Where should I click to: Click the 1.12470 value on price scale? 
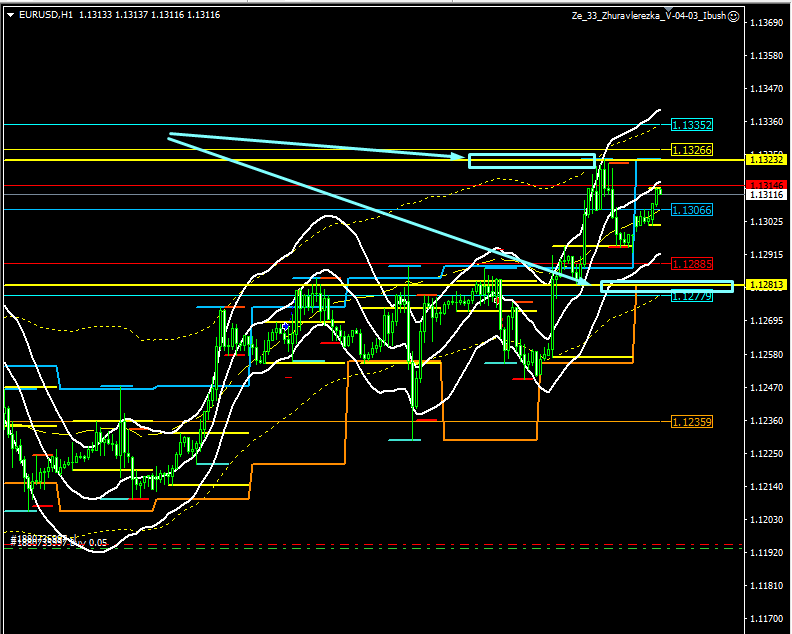(x=766, y=387)
